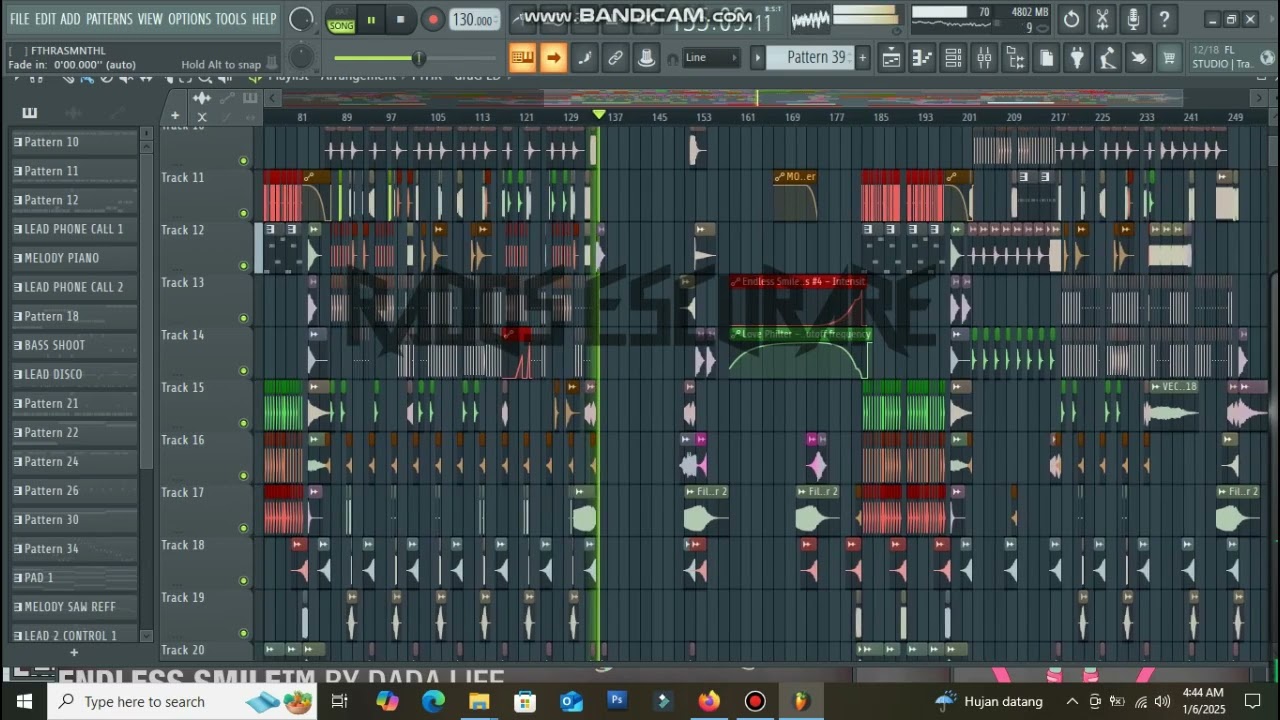Click plus button next to Pattern 39
1280x720 pixels.
pos(862,58)
